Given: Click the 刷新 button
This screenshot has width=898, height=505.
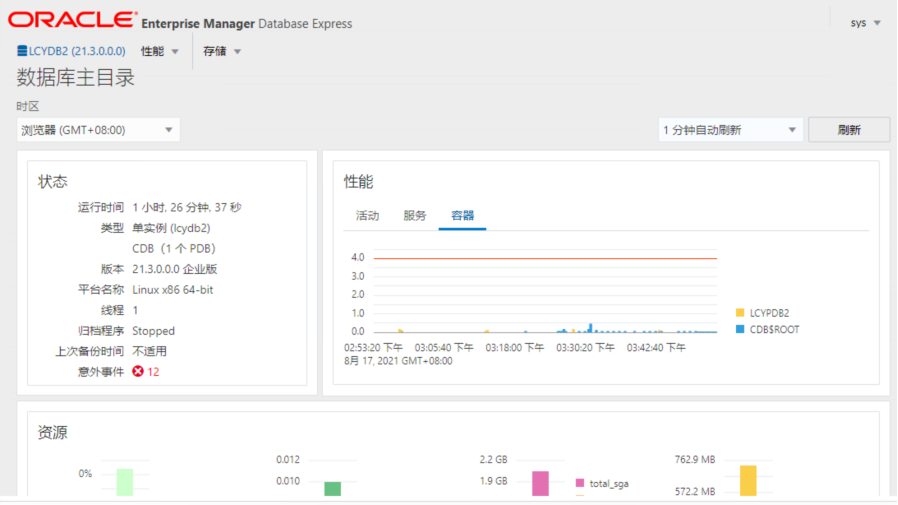Looking at the screenshot, I should click(x=849, y=130).
